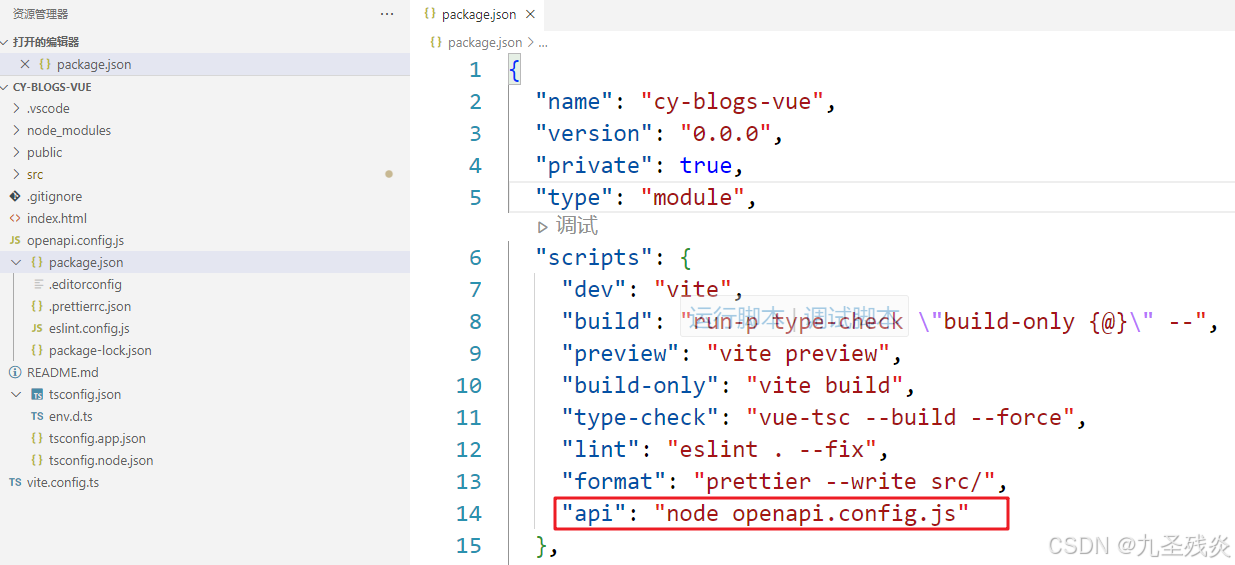Click the 资源管理器 explorer panel title
1235x565 pixels.
pyautogui.click(x=40, y=14)
